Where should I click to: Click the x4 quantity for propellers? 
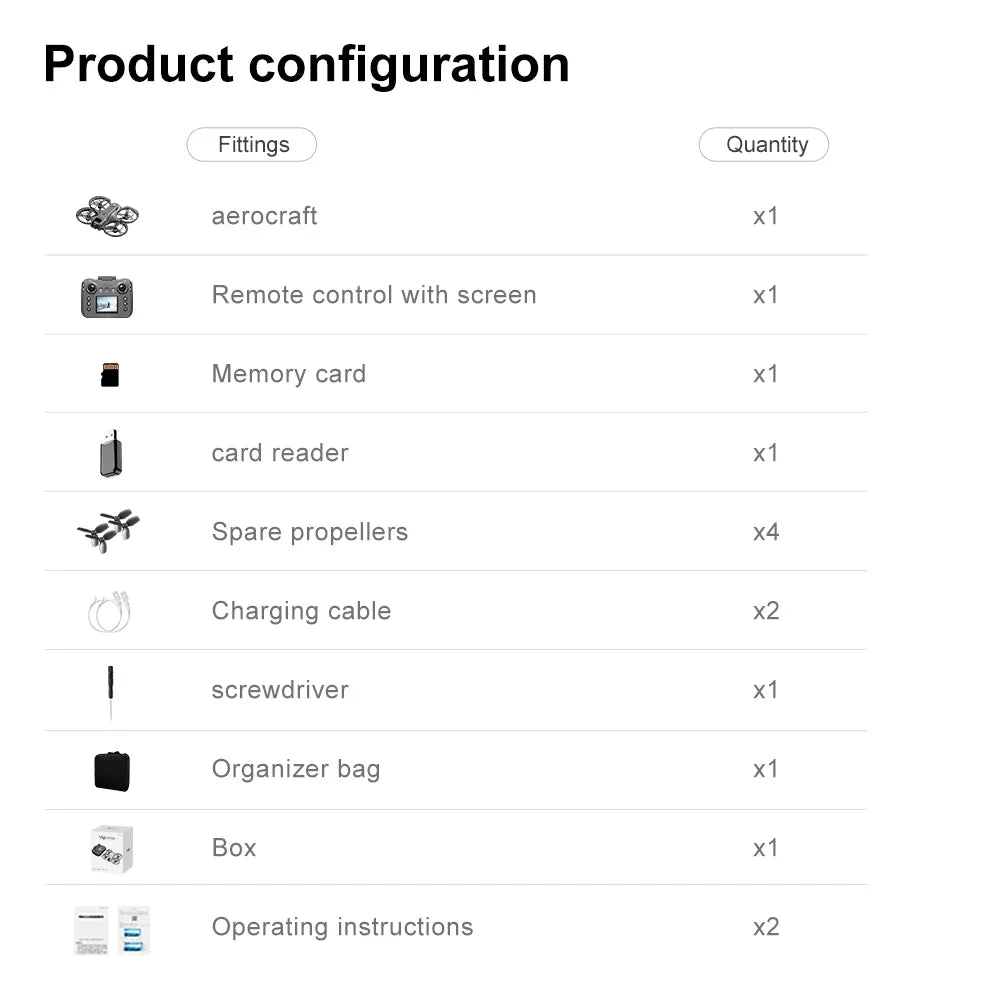tap(766, 532)
